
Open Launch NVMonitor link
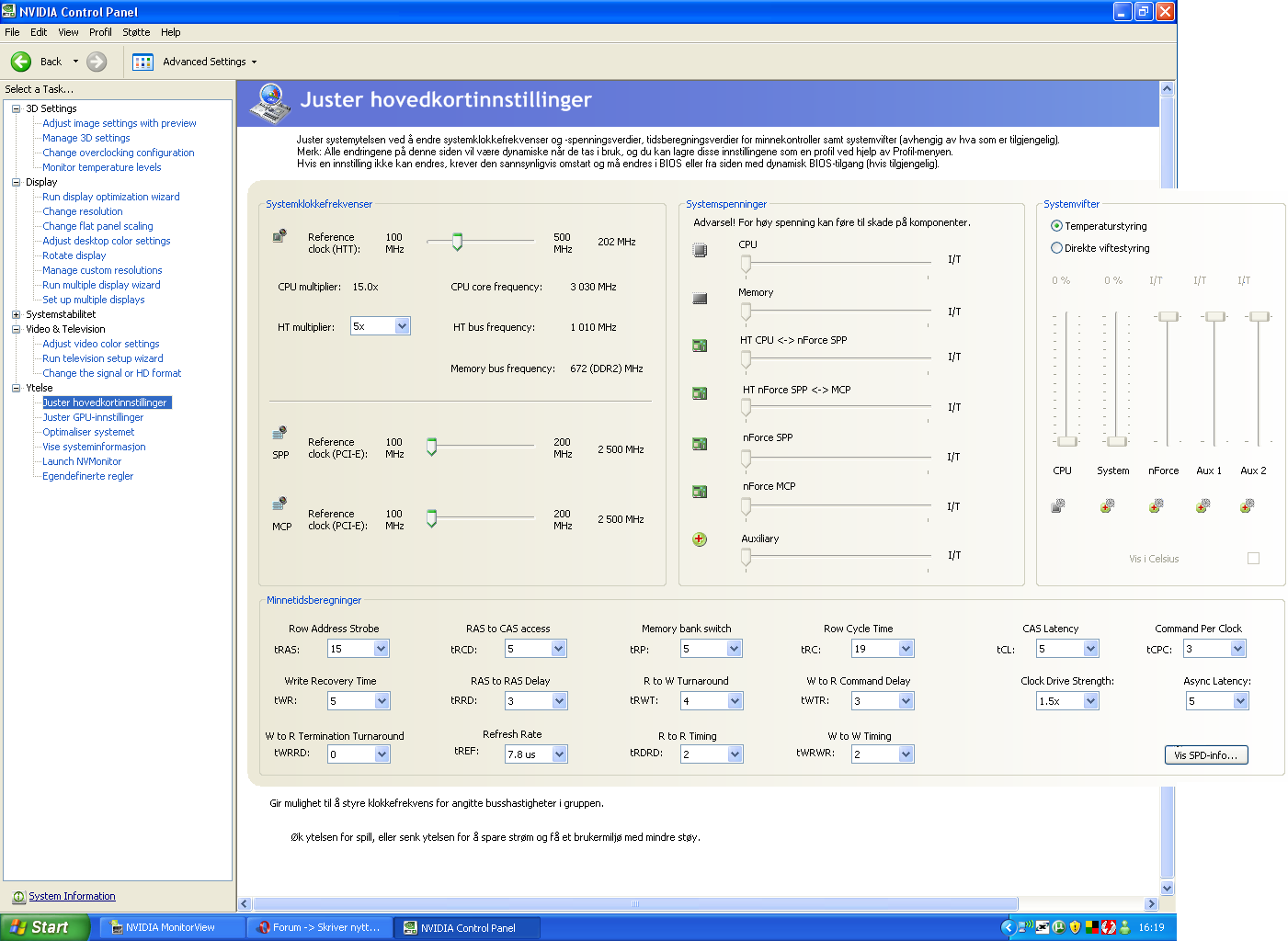[x=82, y=461]
